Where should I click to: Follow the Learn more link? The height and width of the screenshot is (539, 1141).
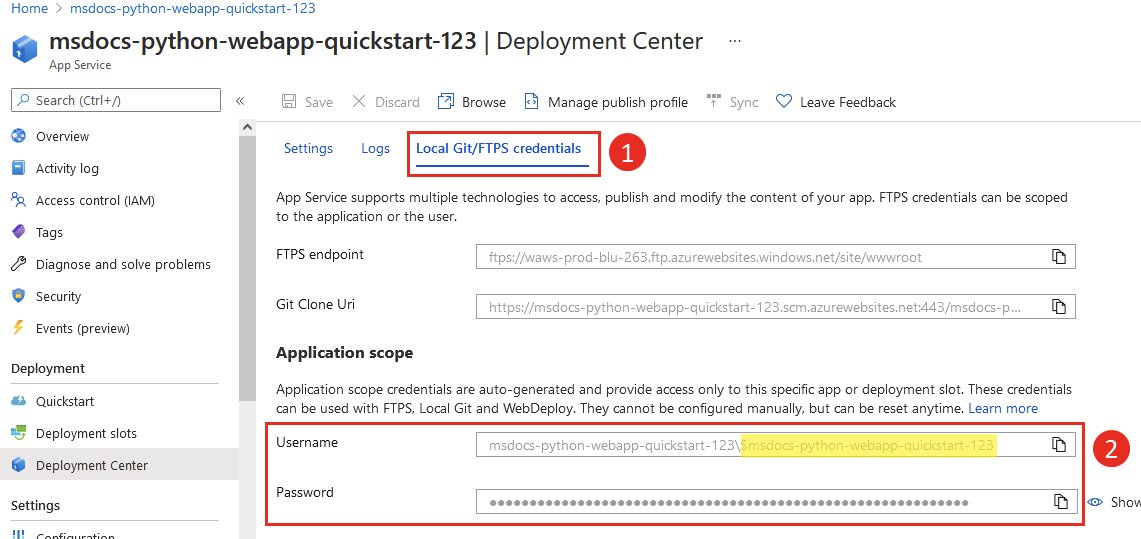pyautogui.click(x=1003, y=408)
